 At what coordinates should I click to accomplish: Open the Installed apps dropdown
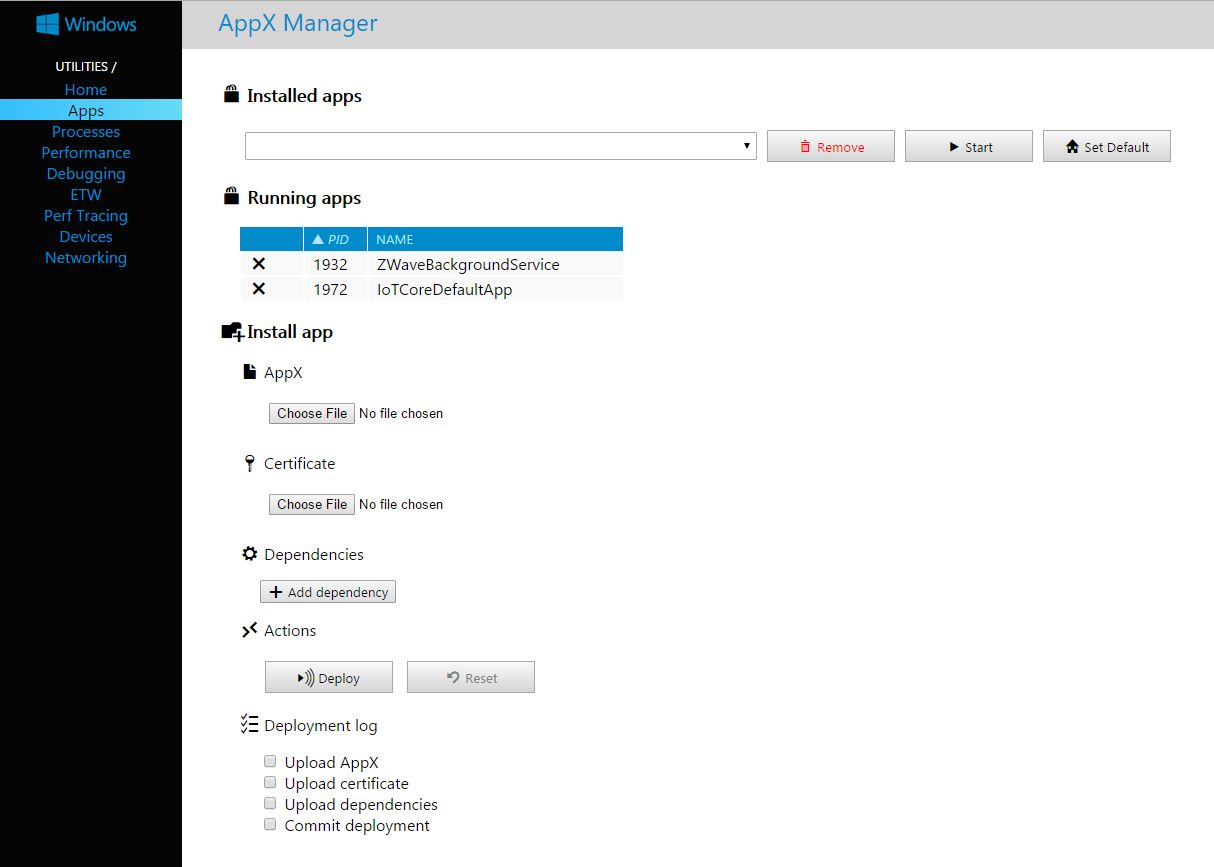[x=500, y=146]
